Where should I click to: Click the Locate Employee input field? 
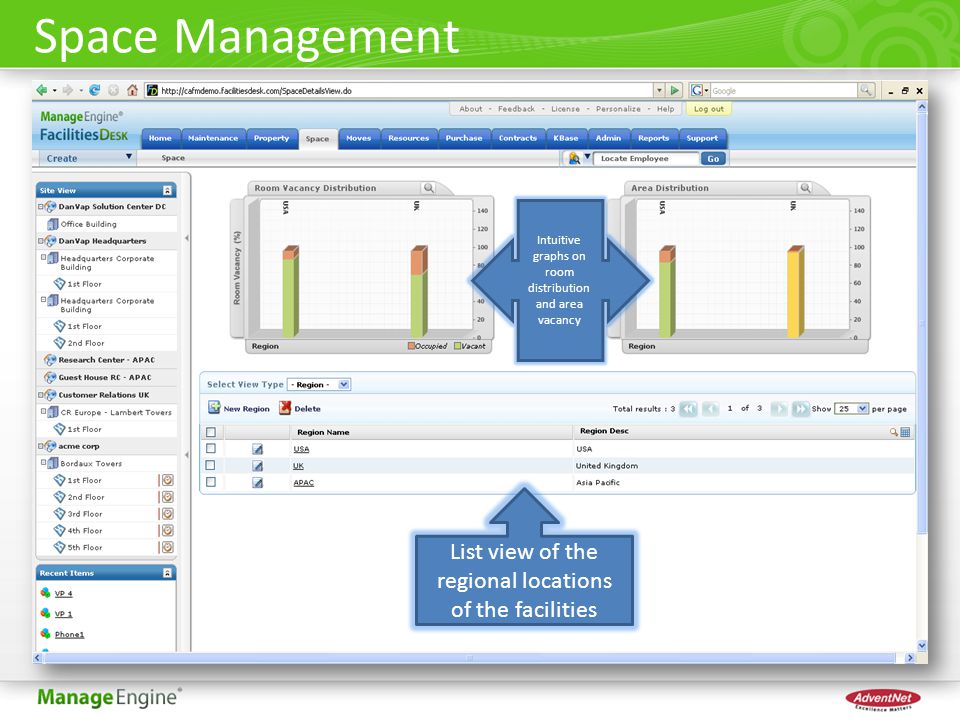pos(646,159)
